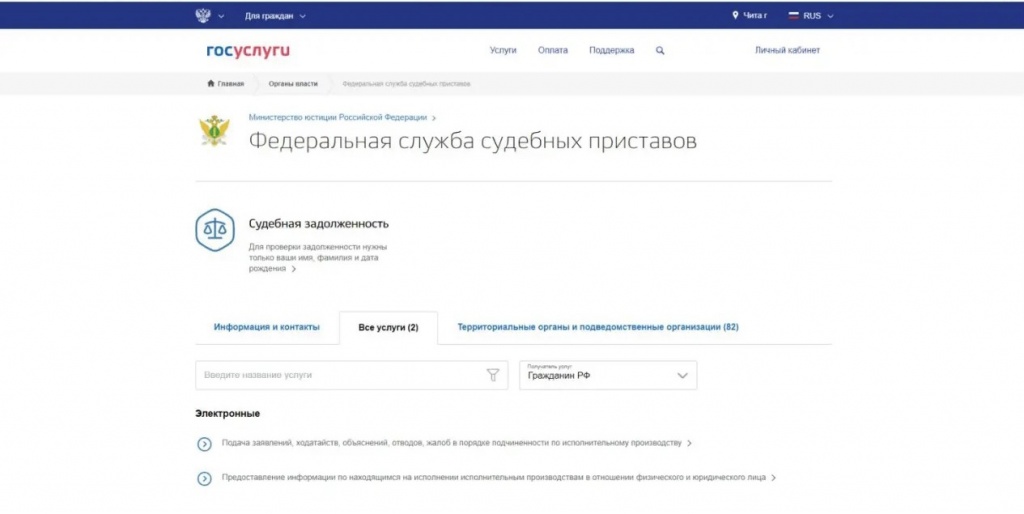Click the scales icon for Судебная задолженность

tap(215, 230)
